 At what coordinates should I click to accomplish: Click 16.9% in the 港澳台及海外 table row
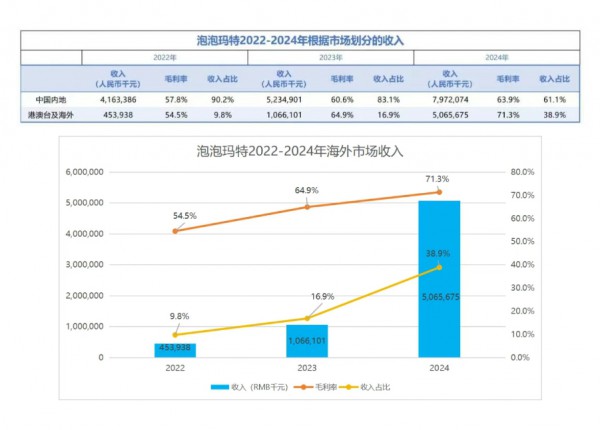pos(388,115)
